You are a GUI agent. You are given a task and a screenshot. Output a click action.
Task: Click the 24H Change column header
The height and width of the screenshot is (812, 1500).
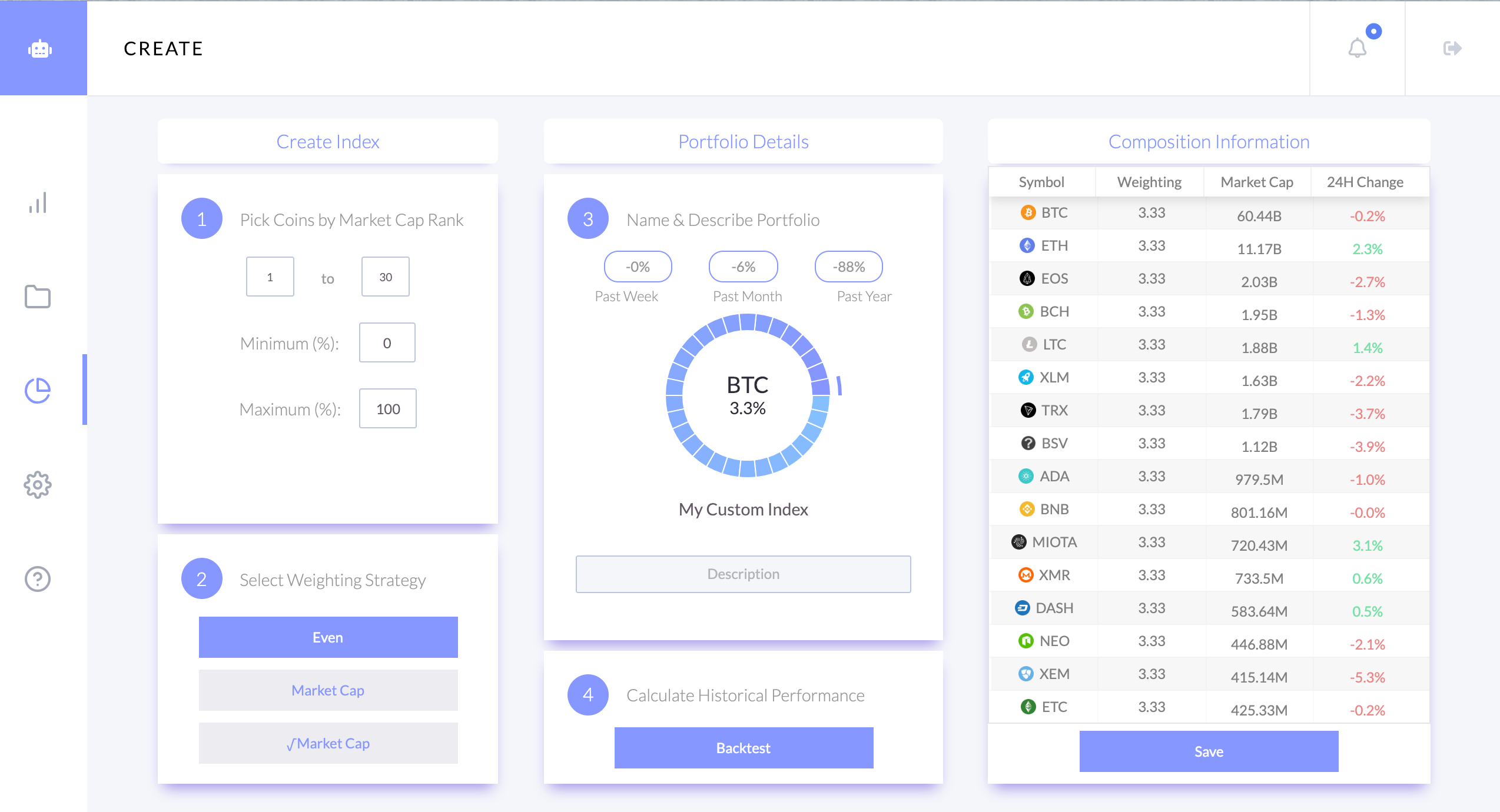[x=1365, y=182]
